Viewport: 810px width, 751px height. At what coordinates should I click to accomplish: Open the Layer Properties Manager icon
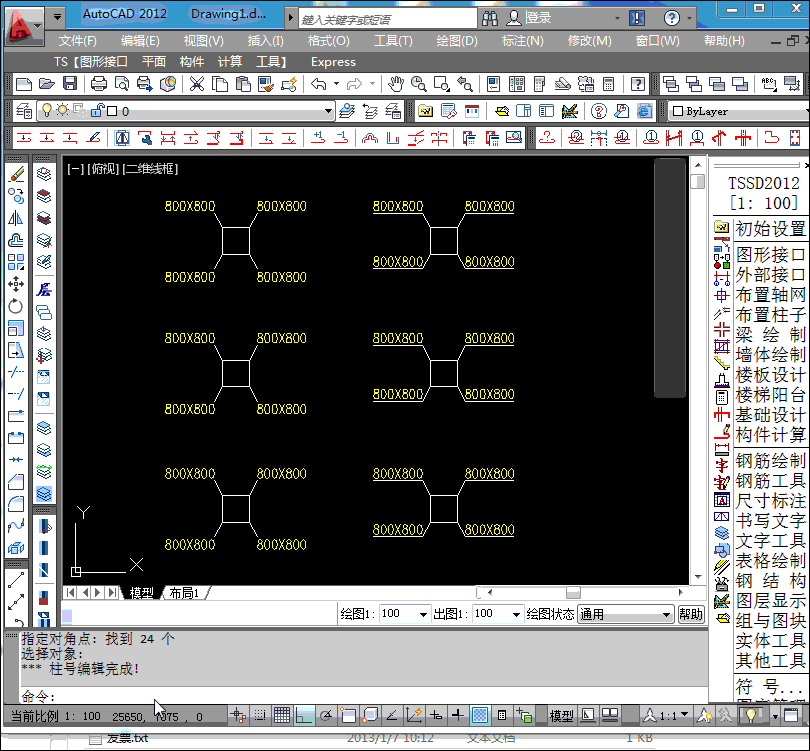point(24,111)
